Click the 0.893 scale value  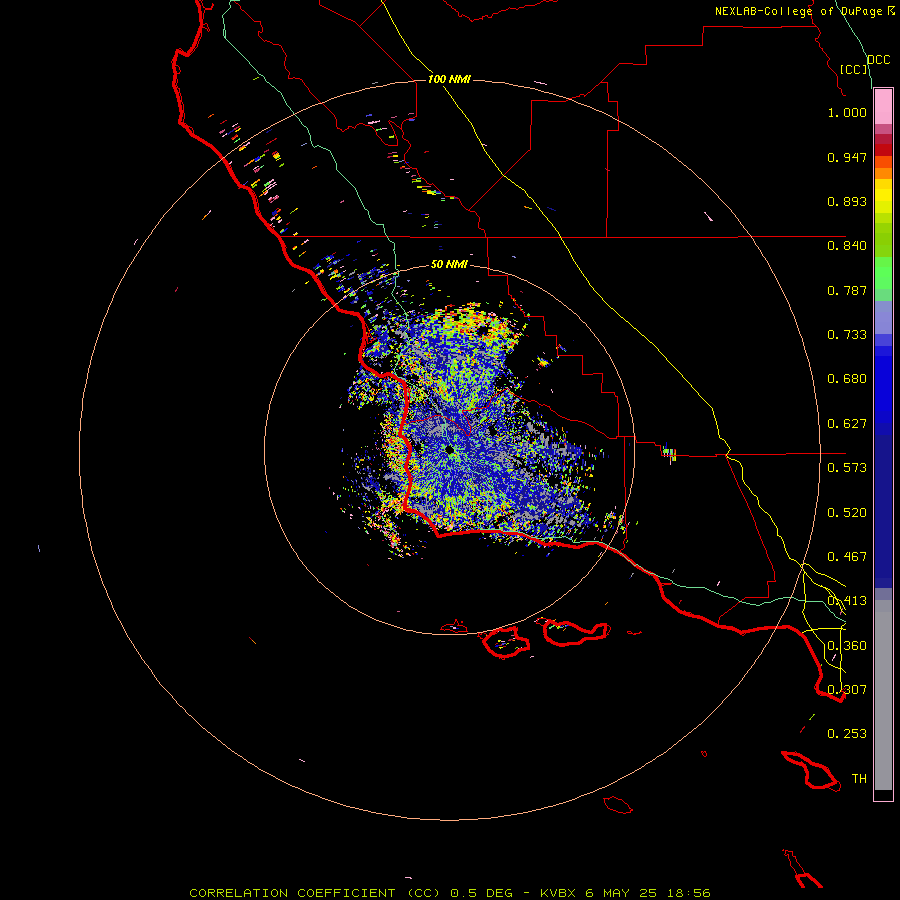847,201
